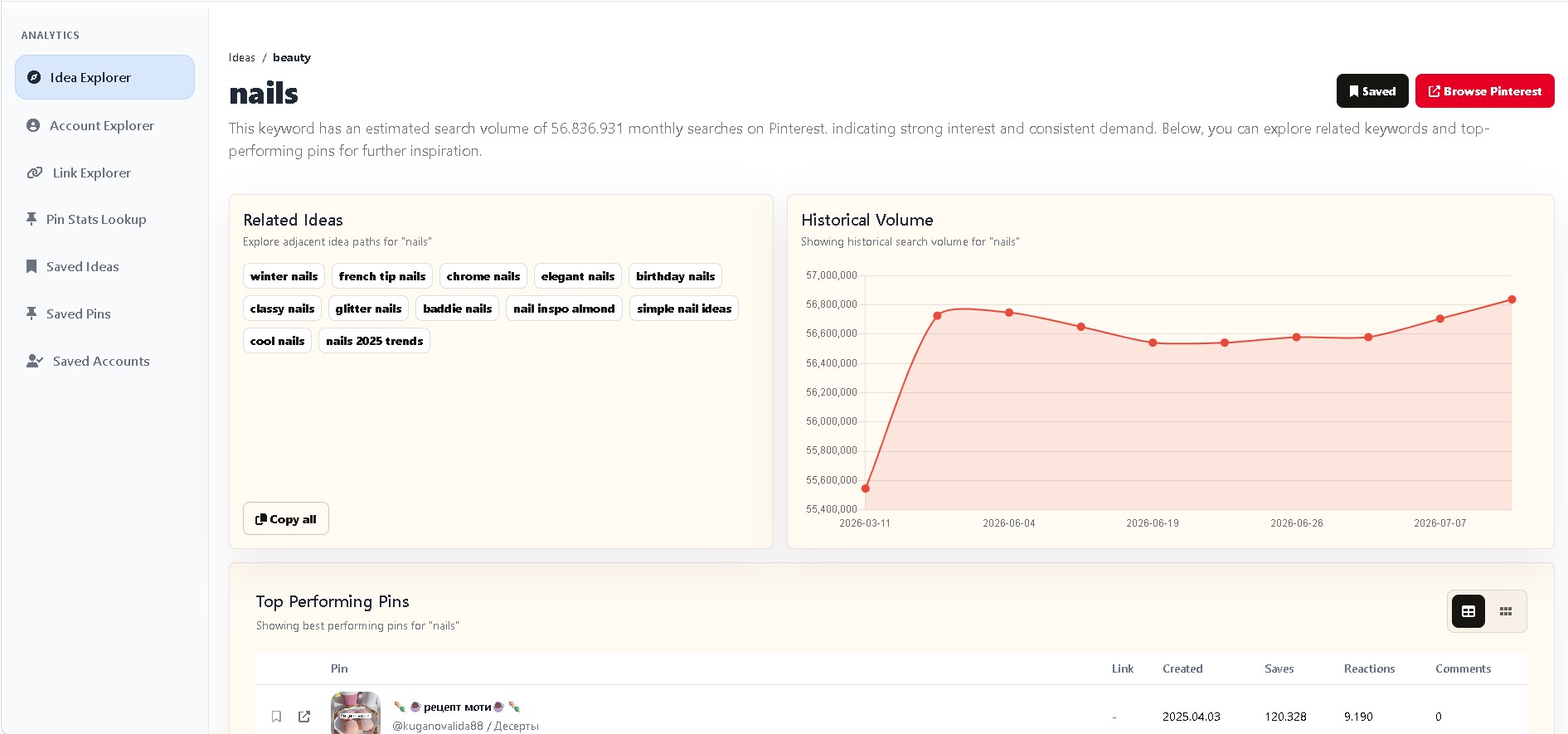This screenshot has width=1568, height=734.
Task: Click the 9.190 reactions value
Action: point(1358,717)
